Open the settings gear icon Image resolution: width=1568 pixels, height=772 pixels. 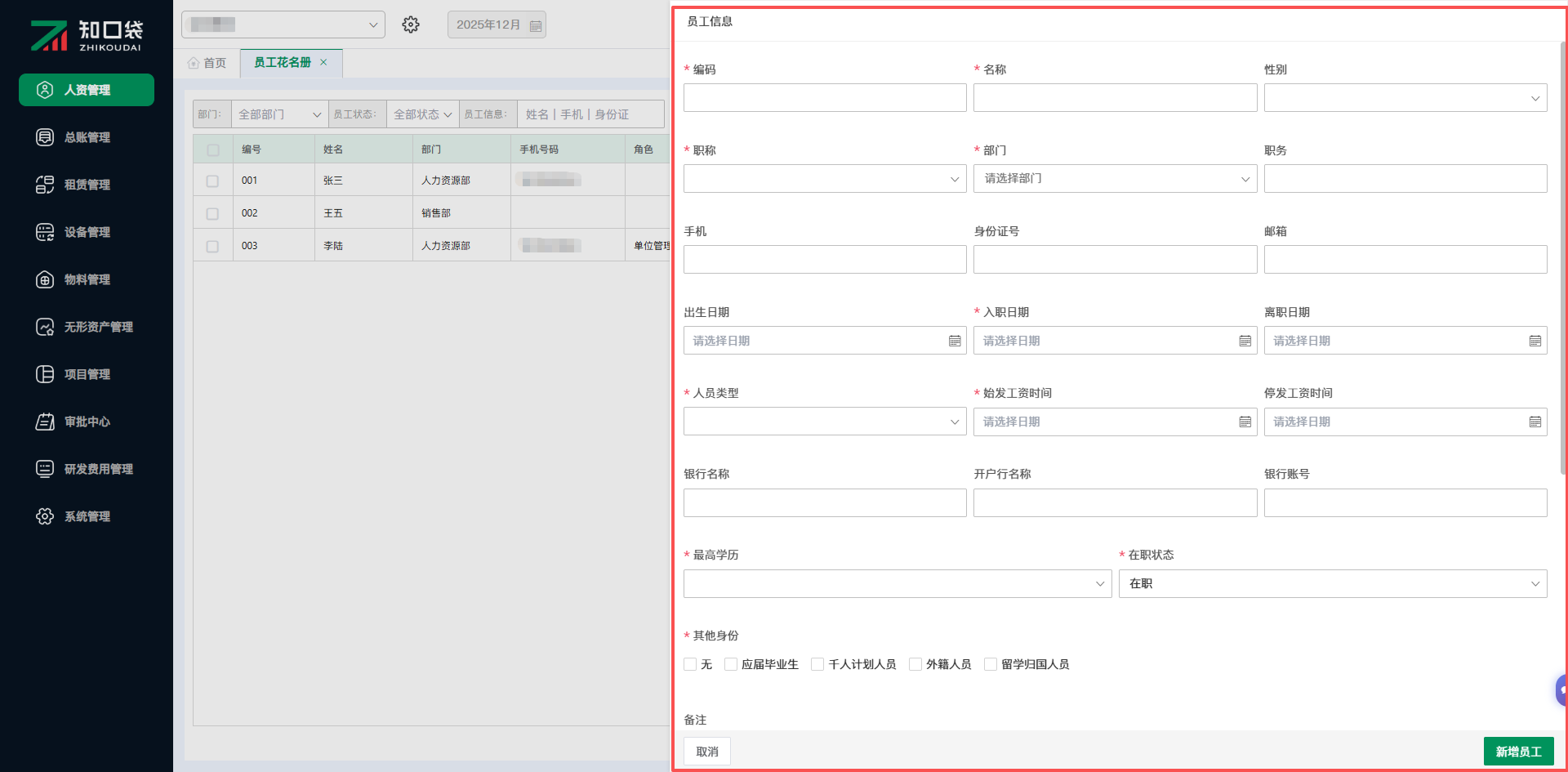411,25
